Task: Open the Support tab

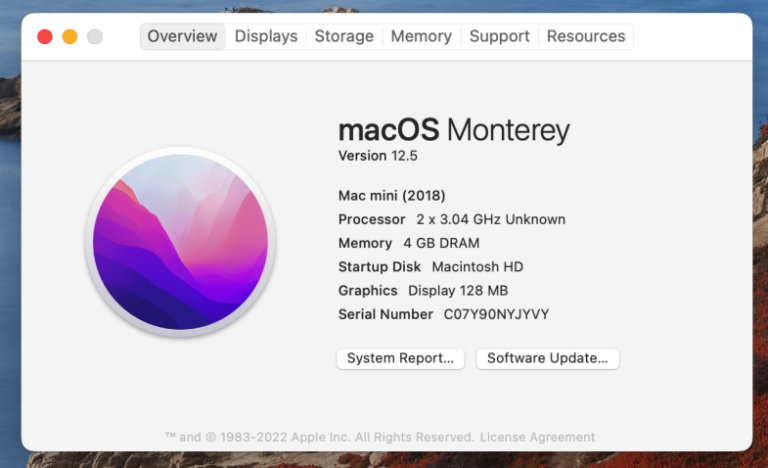Action: tap(499, 36)
